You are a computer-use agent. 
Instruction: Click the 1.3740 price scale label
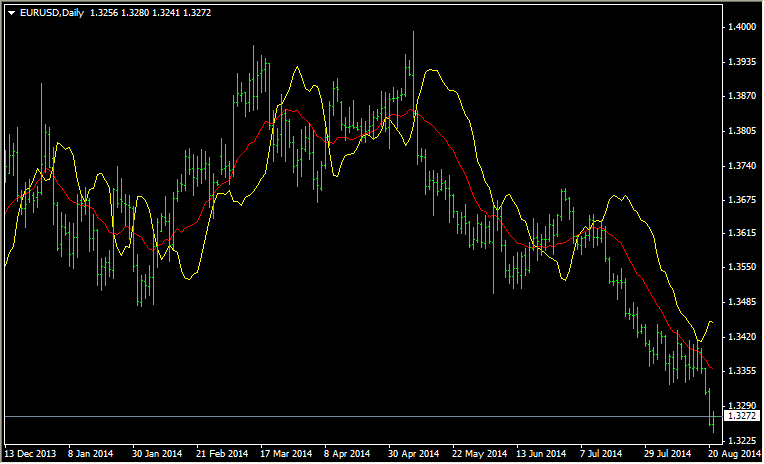coord(744,166)
